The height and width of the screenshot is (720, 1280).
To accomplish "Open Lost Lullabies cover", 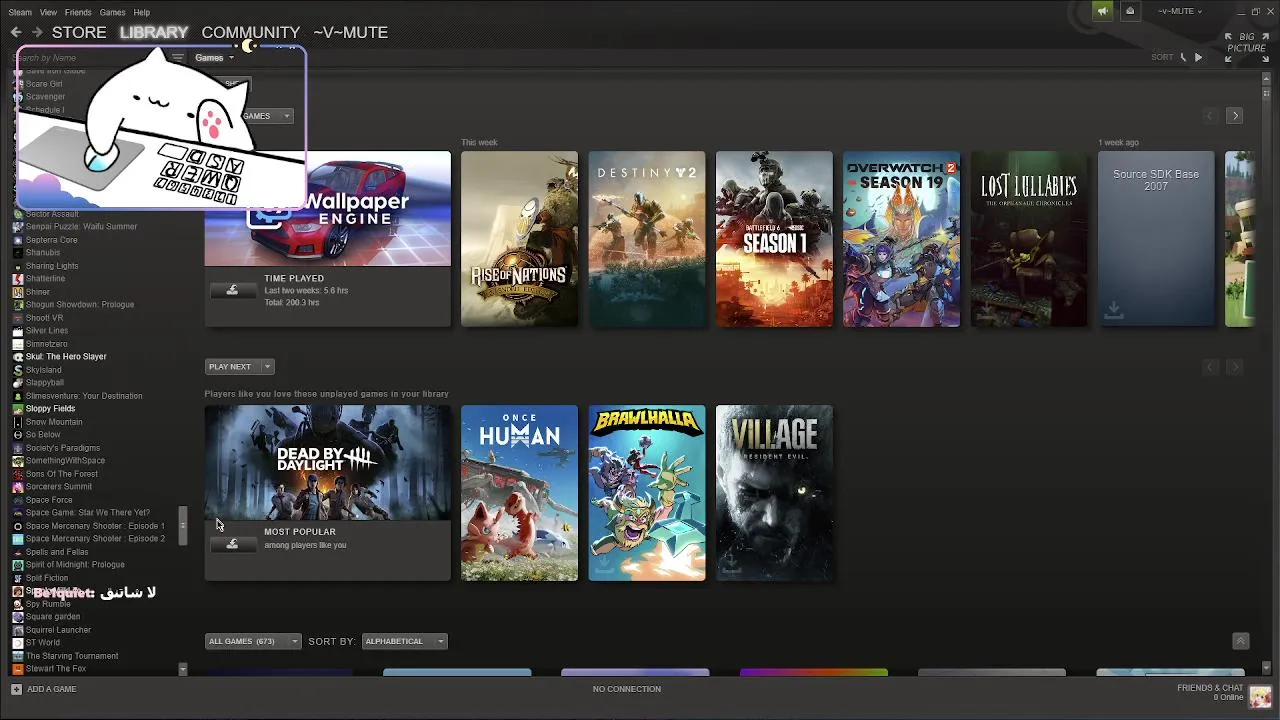I will (x=1029, y=239).
